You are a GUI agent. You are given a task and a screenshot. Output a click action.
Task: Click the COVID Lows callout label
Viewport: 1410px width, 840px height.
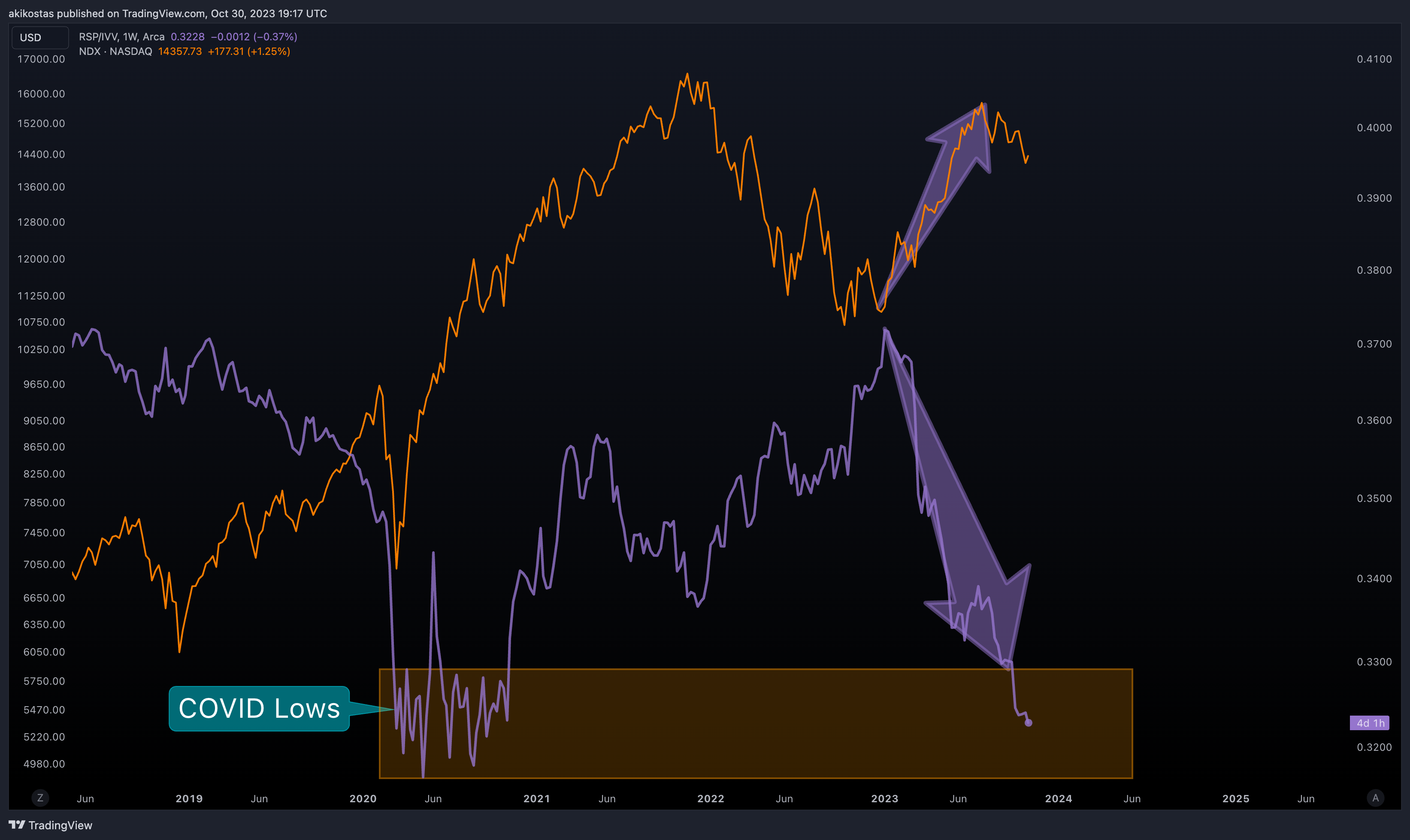tap(259, 709)
